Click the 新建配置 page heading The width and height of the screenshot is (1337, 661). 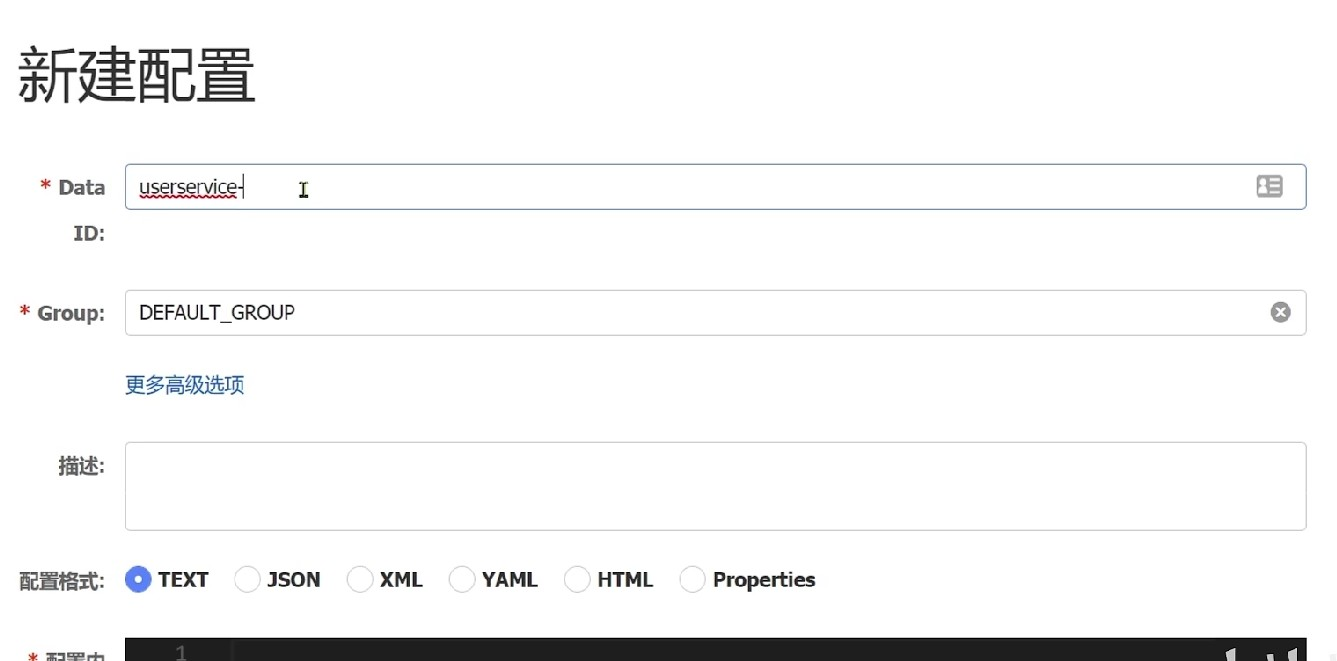point(137,76)
